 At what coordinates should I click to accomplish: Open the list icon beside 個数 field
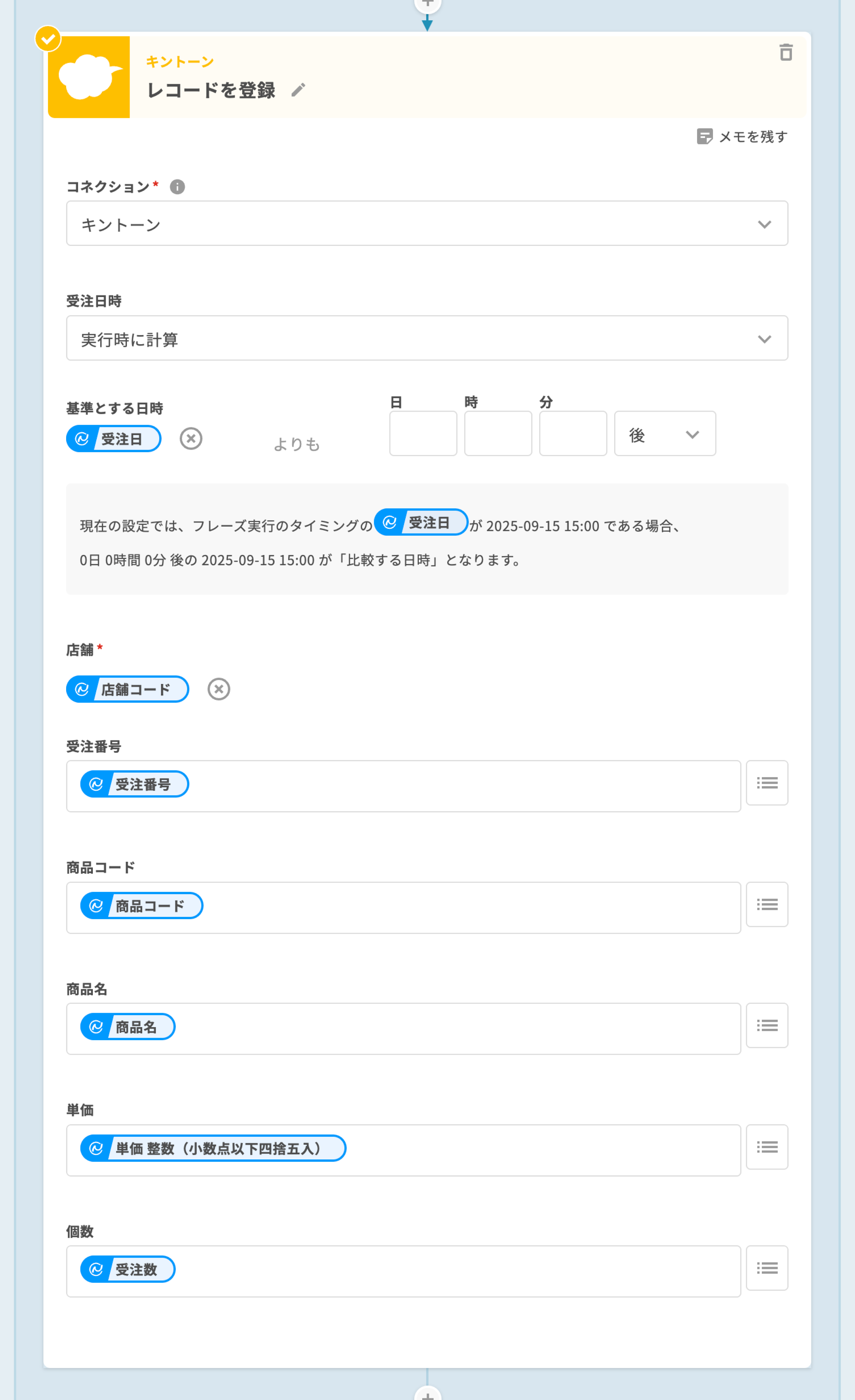[x=767, y=1268]
